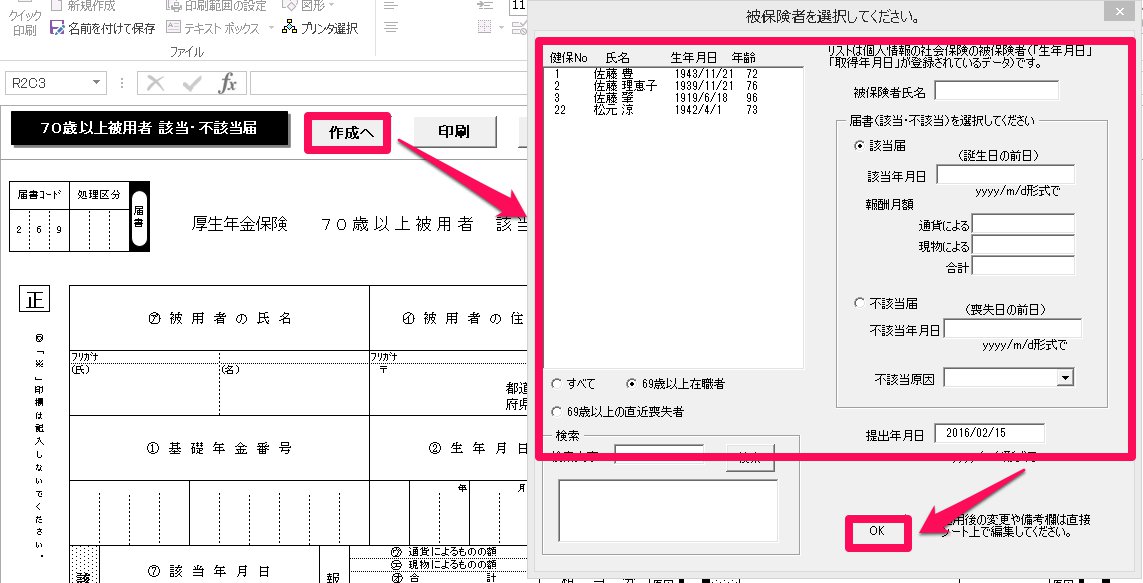Expand the R2C3 name box dropdown

96,83
